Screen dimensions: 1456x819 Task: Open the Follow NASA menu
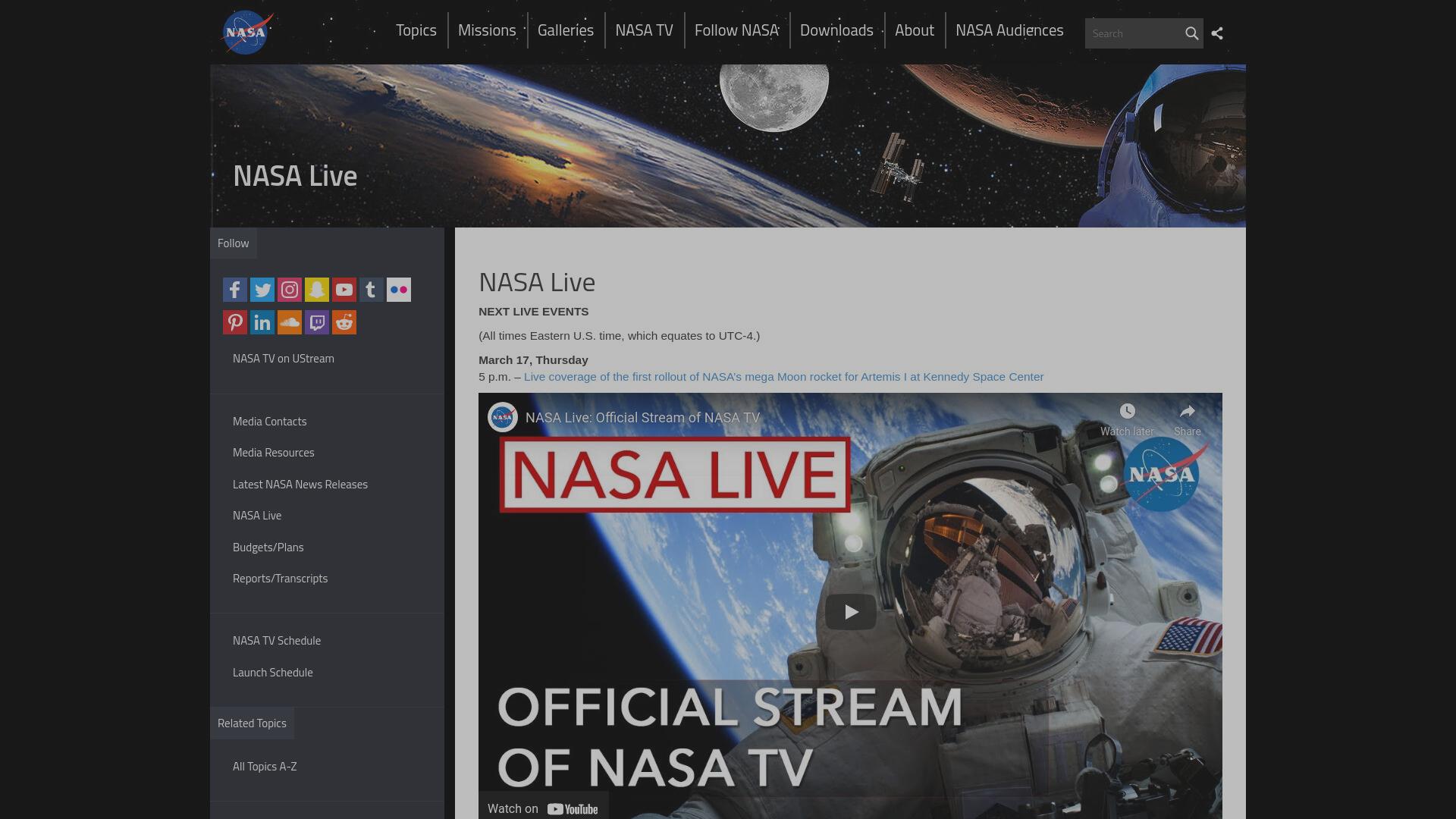[736, 30]
